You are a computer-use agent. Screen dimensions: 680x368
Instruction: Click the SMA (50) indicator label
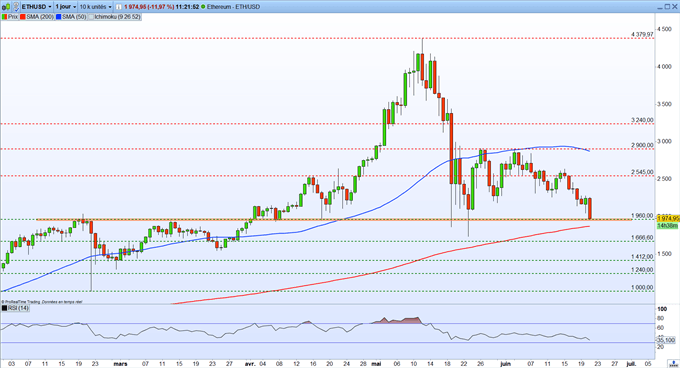pyautogui.click(x=74, y=17)
